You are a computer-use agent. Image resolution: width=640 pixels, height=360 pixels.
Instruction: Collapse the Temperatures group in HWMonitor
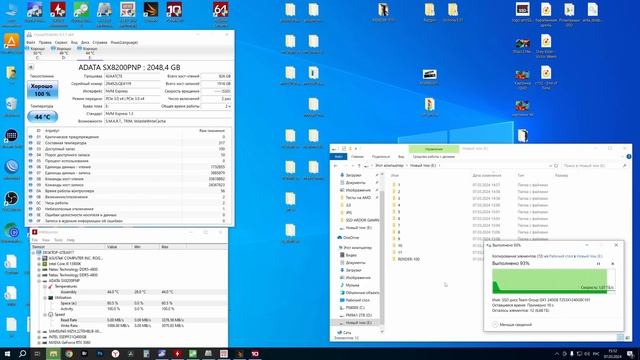[45, 287]
